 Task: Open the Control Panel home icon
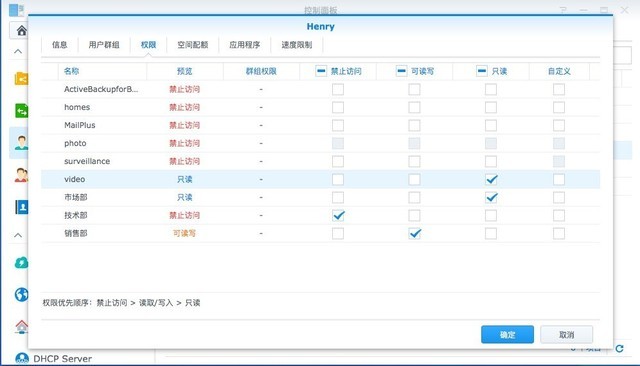[x=21, y=31]
